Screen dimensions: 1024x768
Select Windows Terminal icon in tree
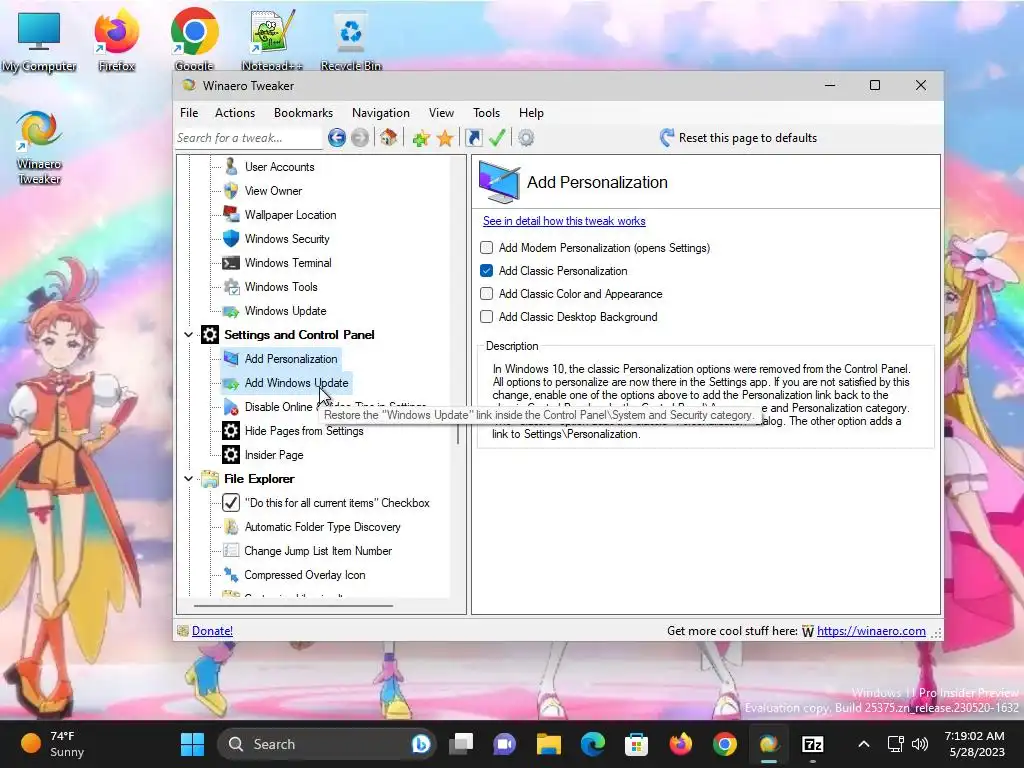point(231,263)
